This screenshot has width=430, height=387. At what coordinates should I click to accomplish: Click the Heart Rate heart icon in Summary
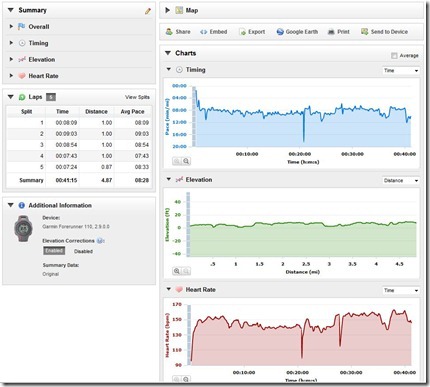(22, 76)
